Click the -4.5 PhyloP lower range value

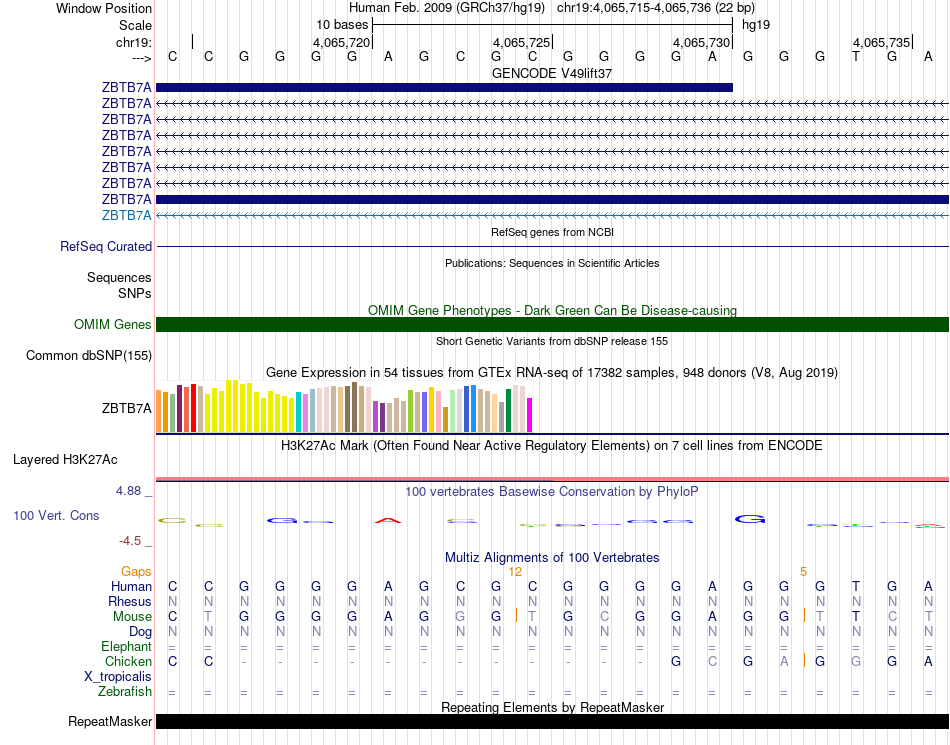(130, 541)
